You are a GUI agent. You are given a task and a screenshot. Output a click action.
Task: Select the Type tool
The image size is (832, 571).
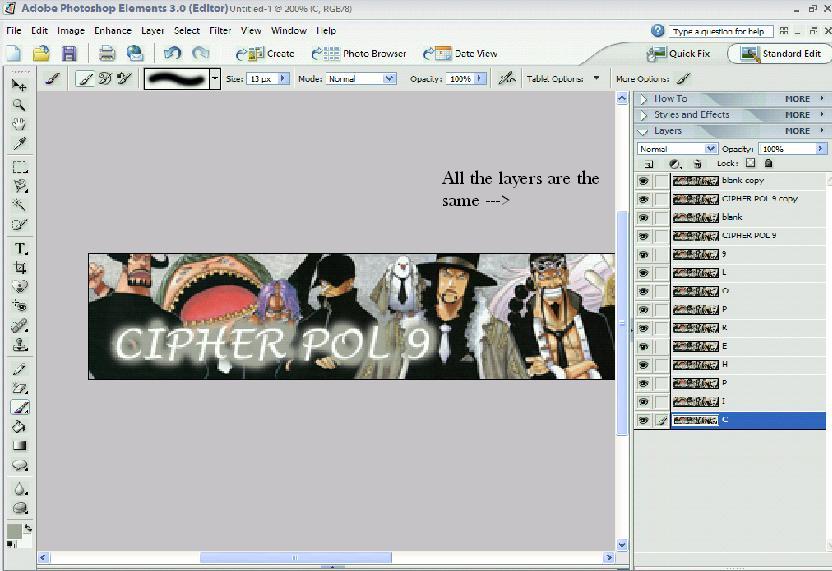click(x=20, y=248)
